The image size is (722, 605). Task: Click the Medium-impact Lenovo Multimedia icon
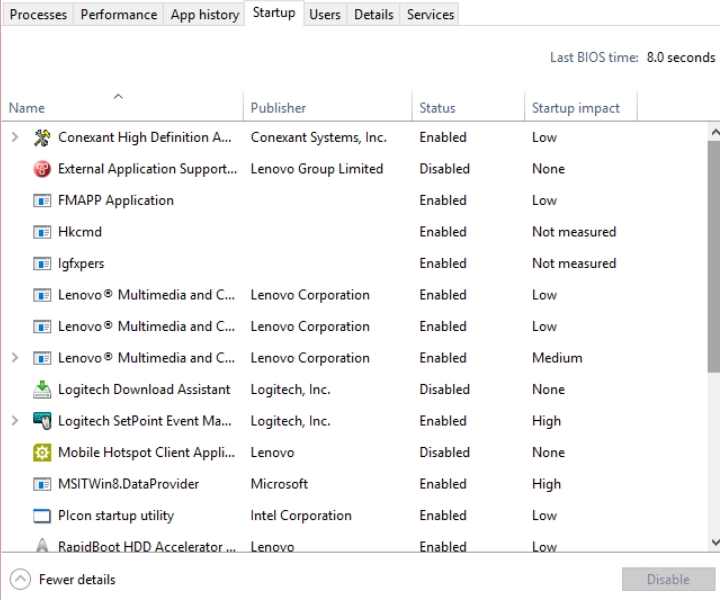pos(42,358)
